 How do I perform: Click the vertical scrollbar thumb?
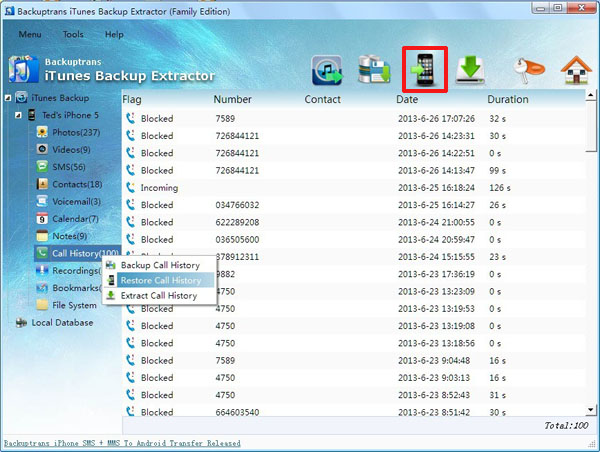coord(591,126)
